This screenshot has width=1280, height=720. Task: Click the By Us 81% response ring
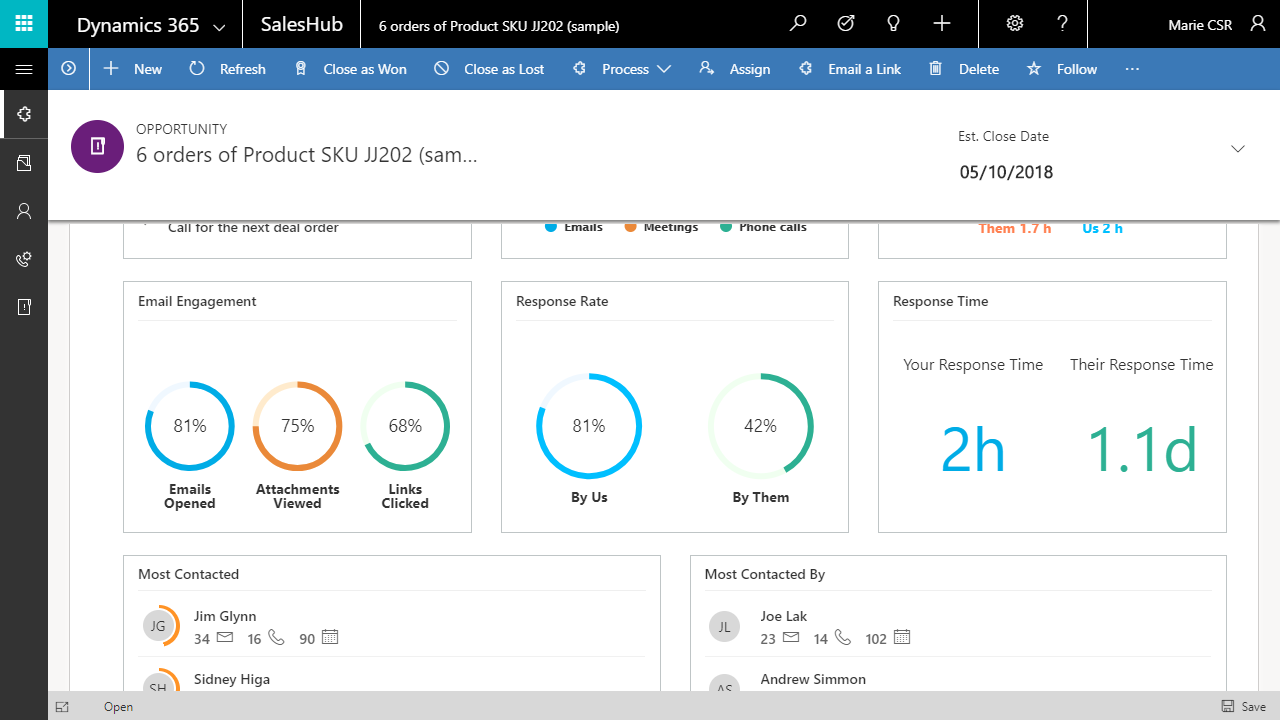[589, 426]
